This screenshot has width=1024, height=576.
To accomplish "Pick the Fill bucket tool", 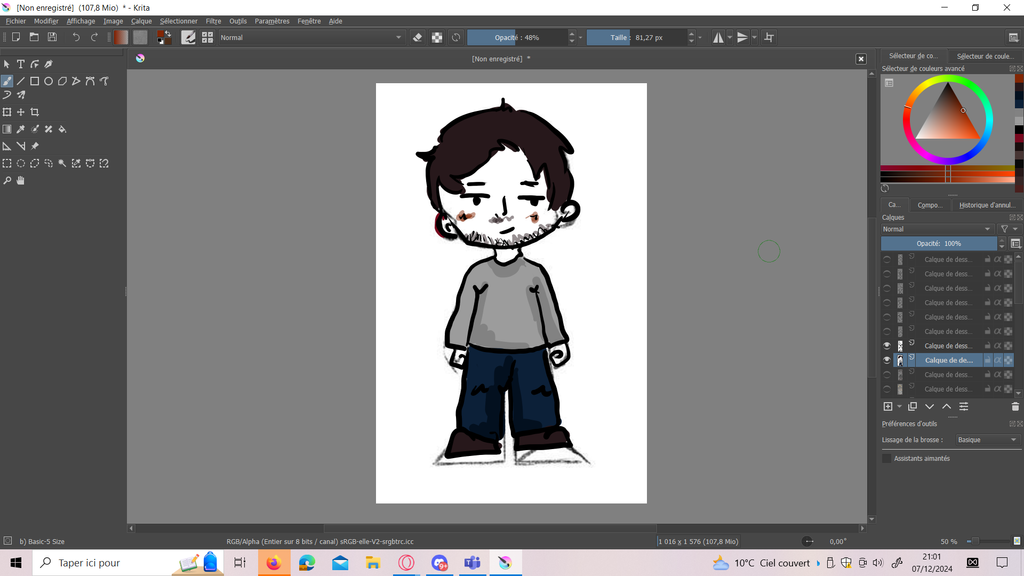I will [62, 129].
